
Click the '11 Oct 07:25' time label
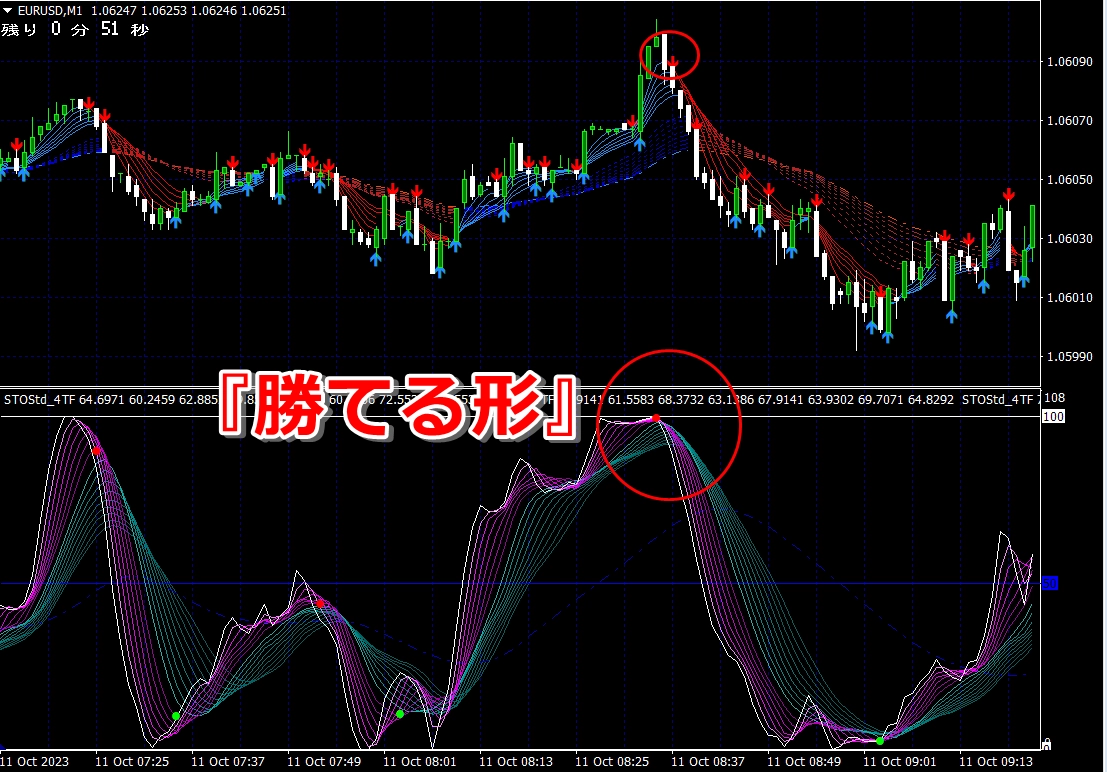click(x=132, y=761)
